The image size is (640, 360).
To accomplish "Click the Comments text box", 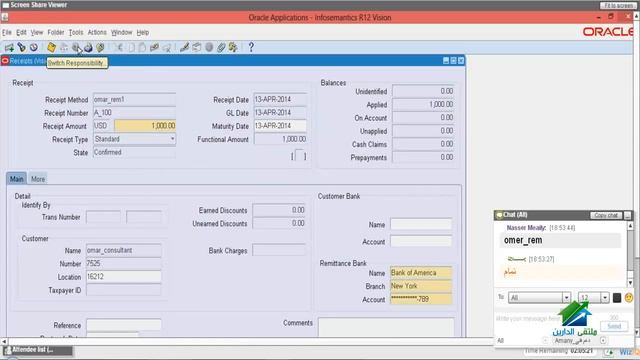I will tap(386, 328).
